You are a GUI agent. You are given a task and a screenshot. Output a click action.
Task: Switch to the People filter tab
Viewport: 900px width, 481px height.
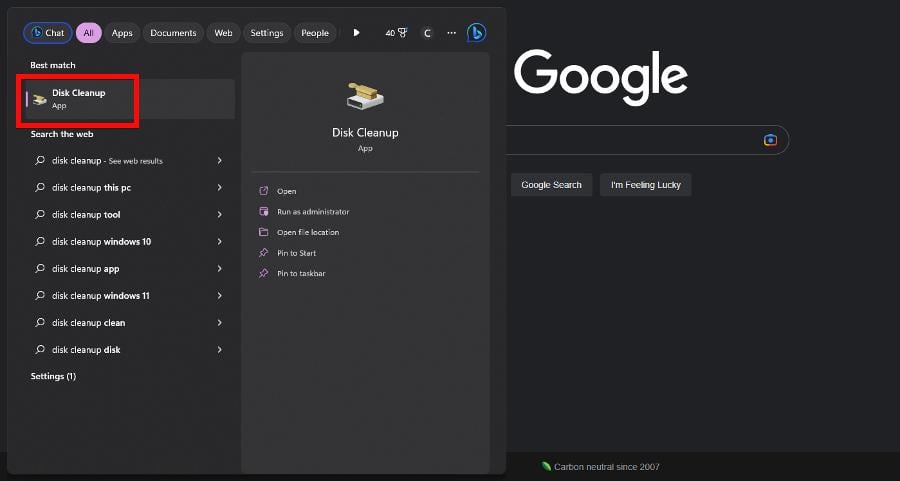tap(315, 33)
